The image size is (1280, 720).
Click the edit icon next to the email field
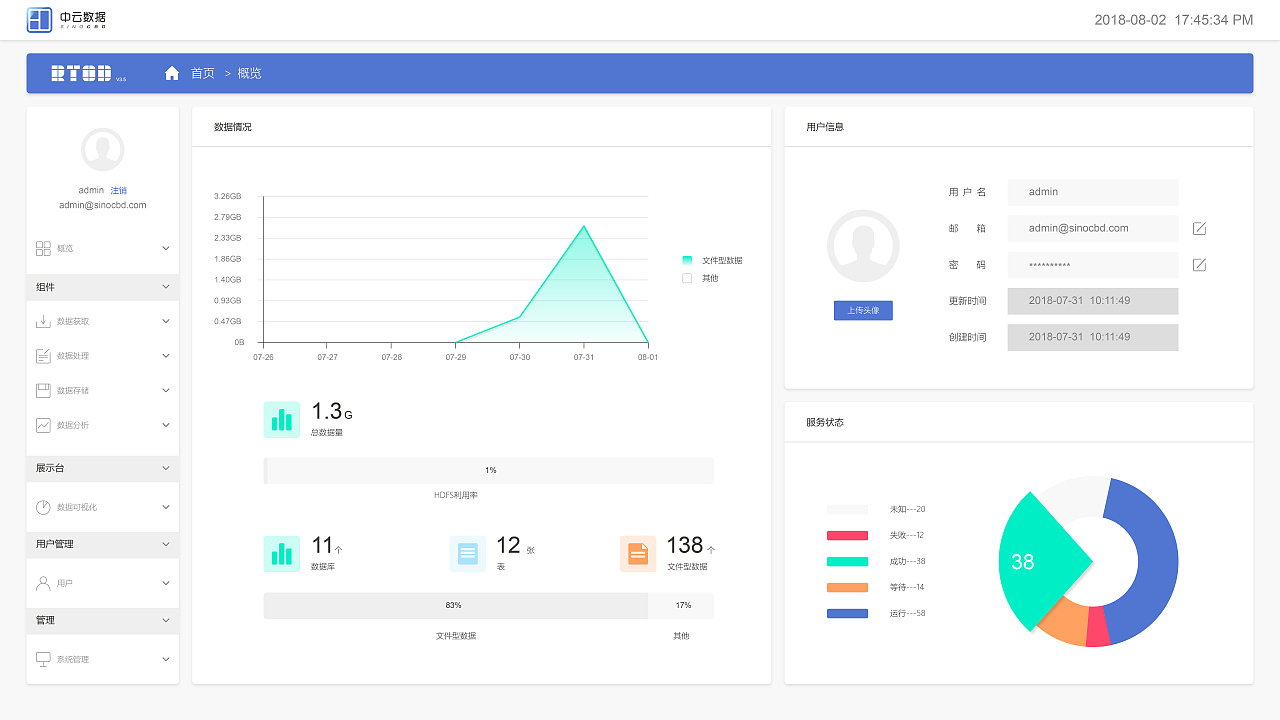[x=1199, y=229]
